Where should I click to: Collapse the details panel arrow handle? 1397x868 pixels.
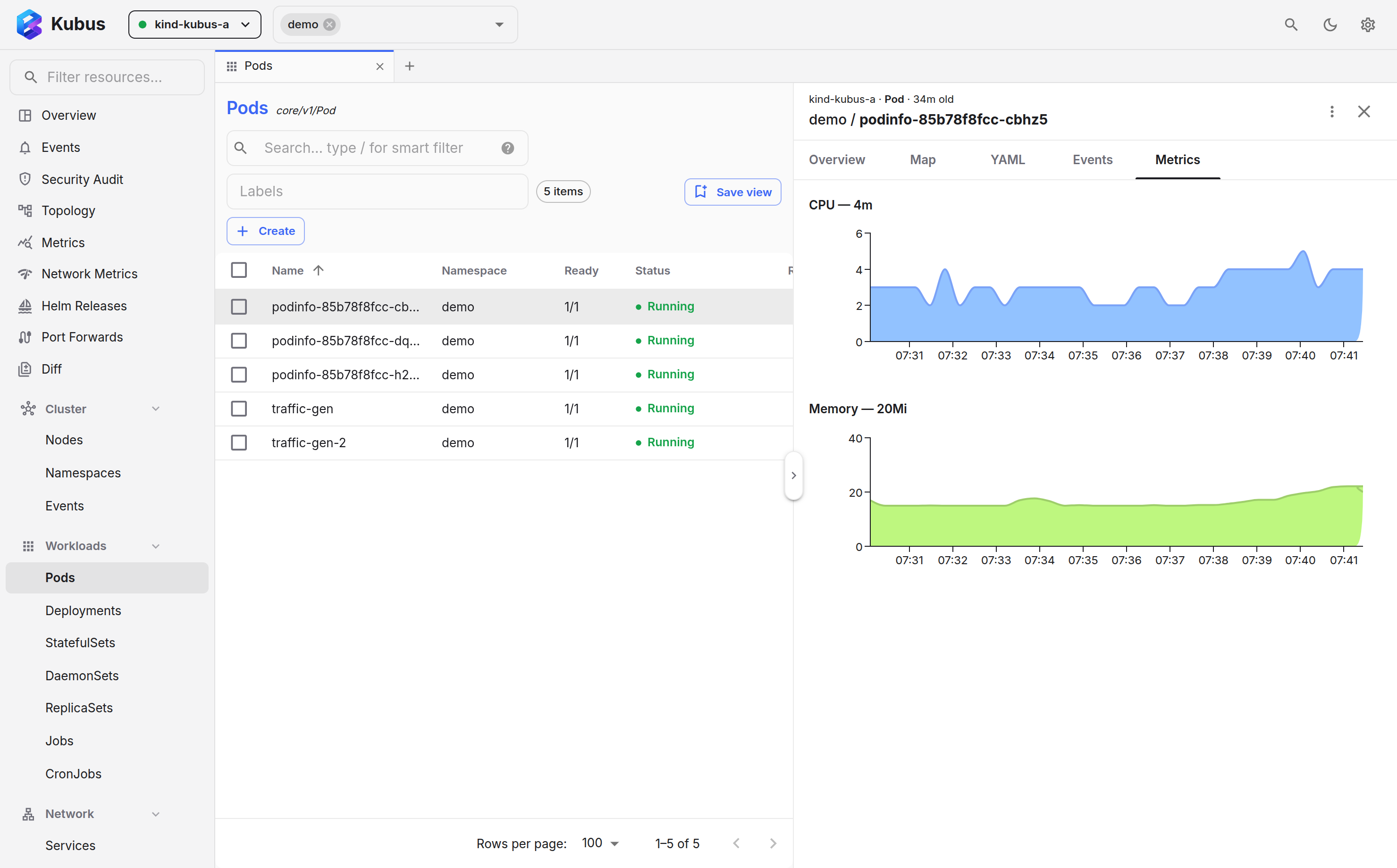pyautogui.click(x=793, y=476)
